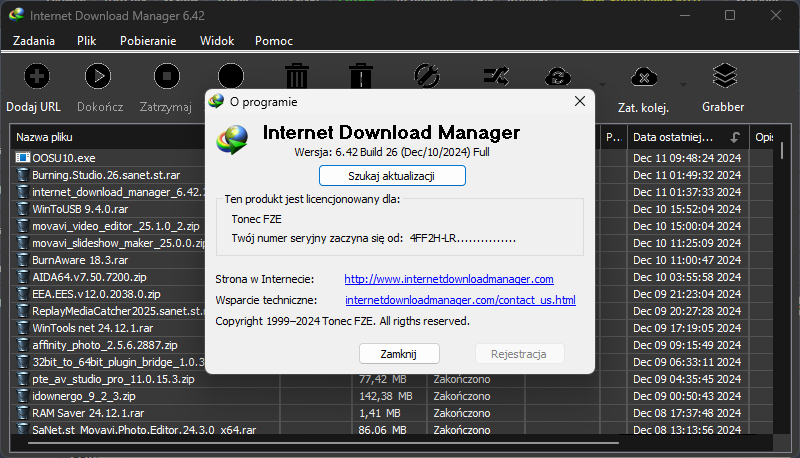Open scheduler via crossed arrows icon
The height and width of the screenshot is (458, 800).
(496, 77)
